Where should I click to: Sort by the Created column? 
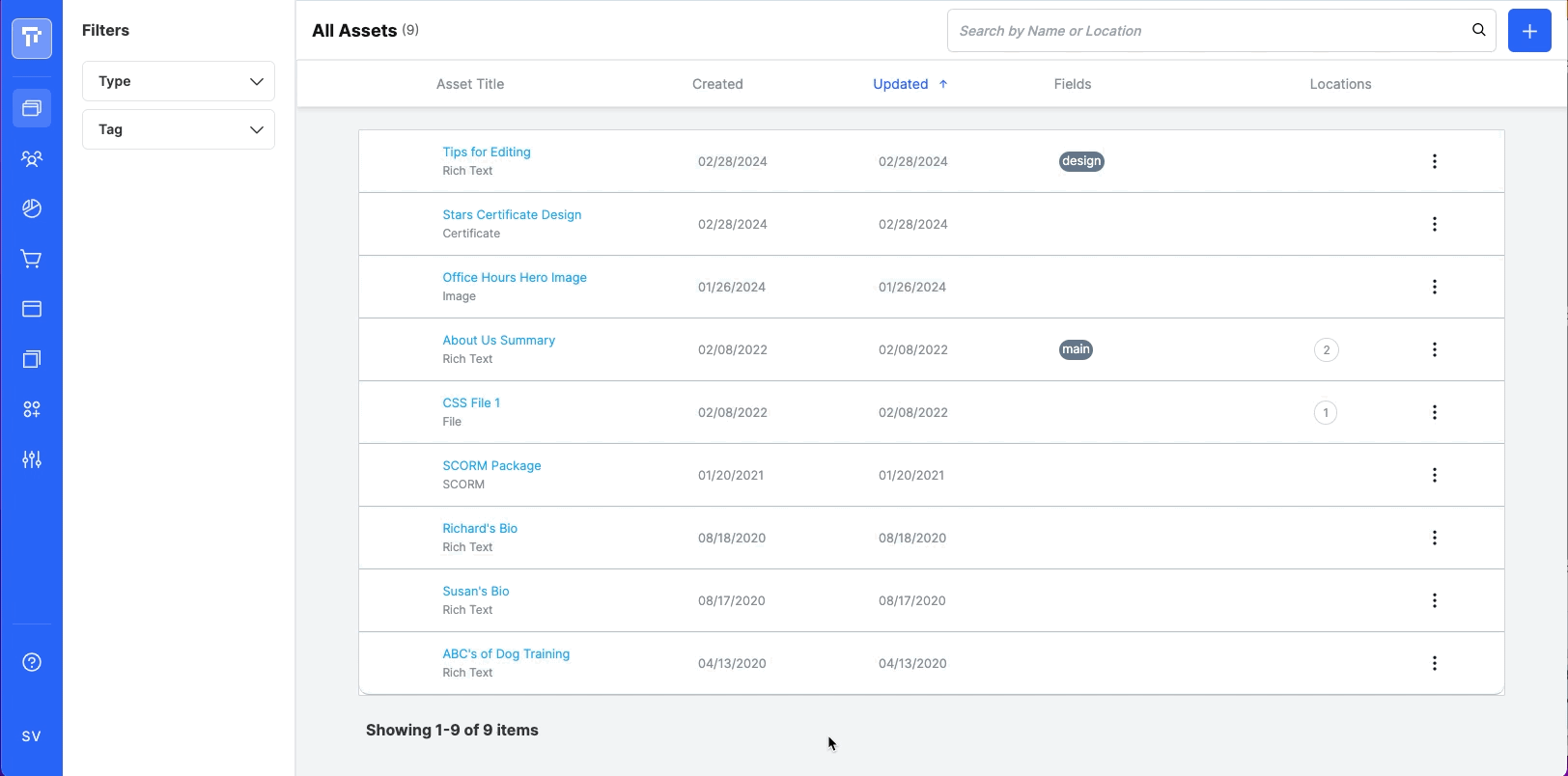[717, 84]
